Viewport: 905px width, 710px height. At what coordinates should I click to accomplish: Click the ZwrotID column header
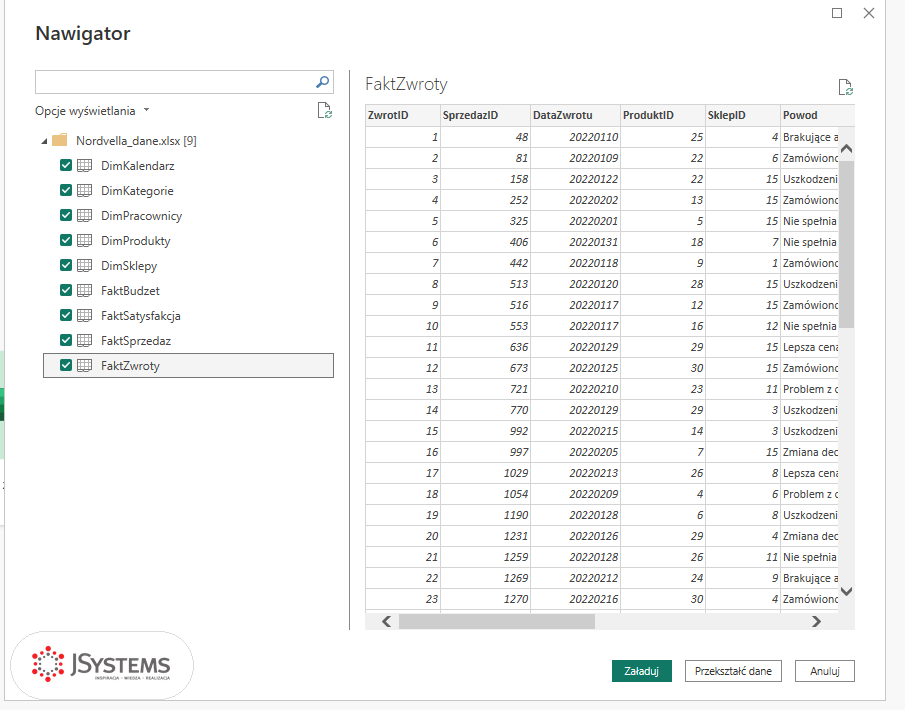pyautogui.click(x=403, y=115)
